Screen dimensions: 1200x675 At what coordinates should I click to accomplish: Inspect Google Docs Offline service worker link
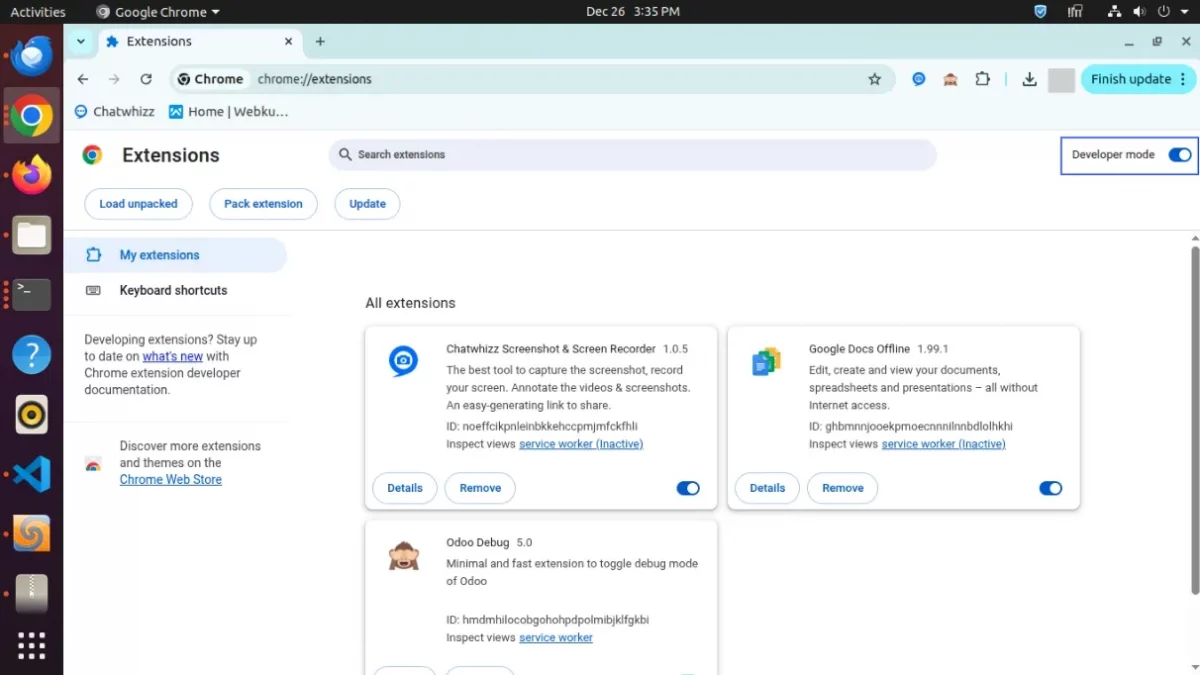(x=943, y=444)
